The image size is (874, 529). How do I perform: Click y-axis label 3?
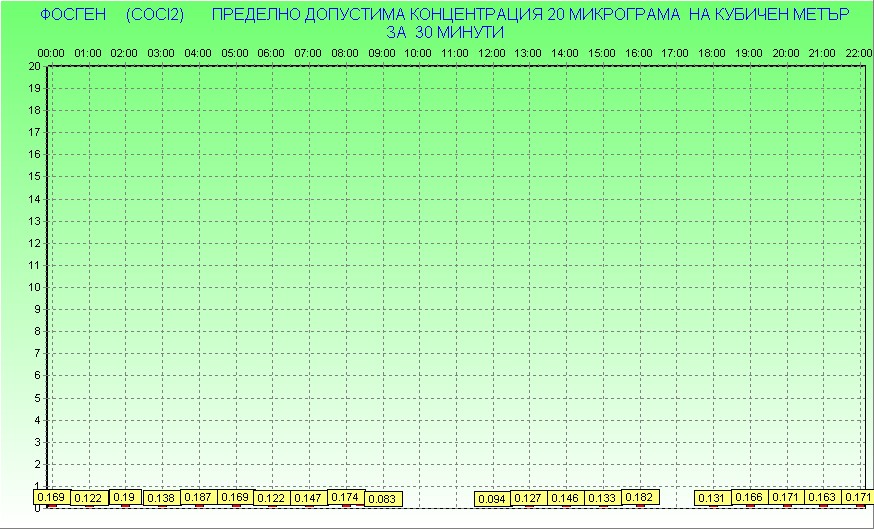[37, 442]
